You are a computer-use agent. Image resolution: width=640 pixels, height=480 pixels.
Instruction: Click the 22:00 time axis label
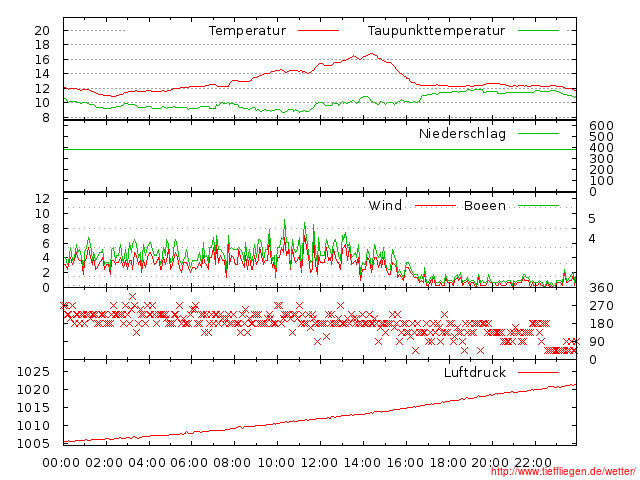[x=533, y=463]
